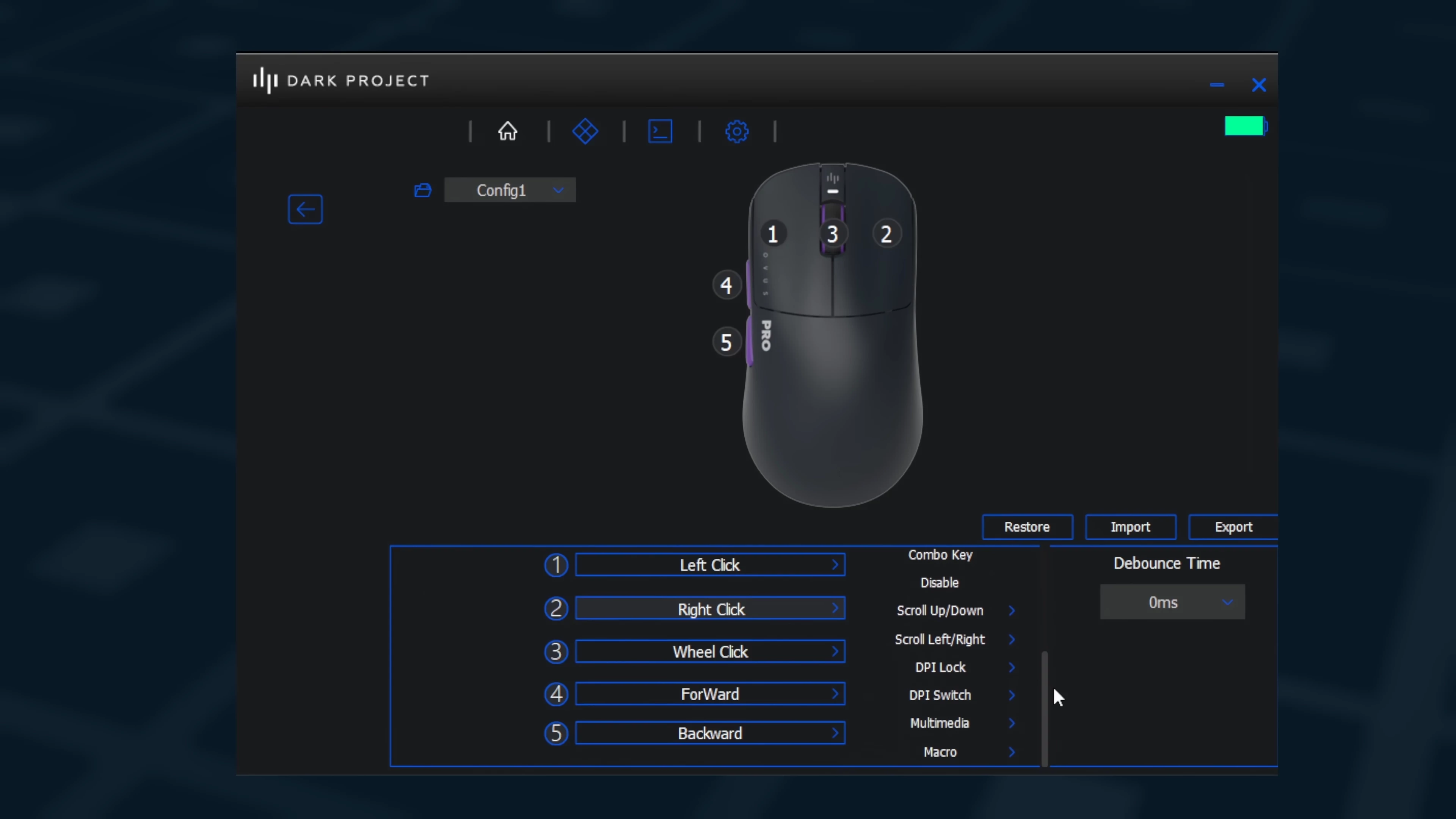1456x819 pixels.
Task: Choose DPI Lock from function list
Action: [940, 667]
